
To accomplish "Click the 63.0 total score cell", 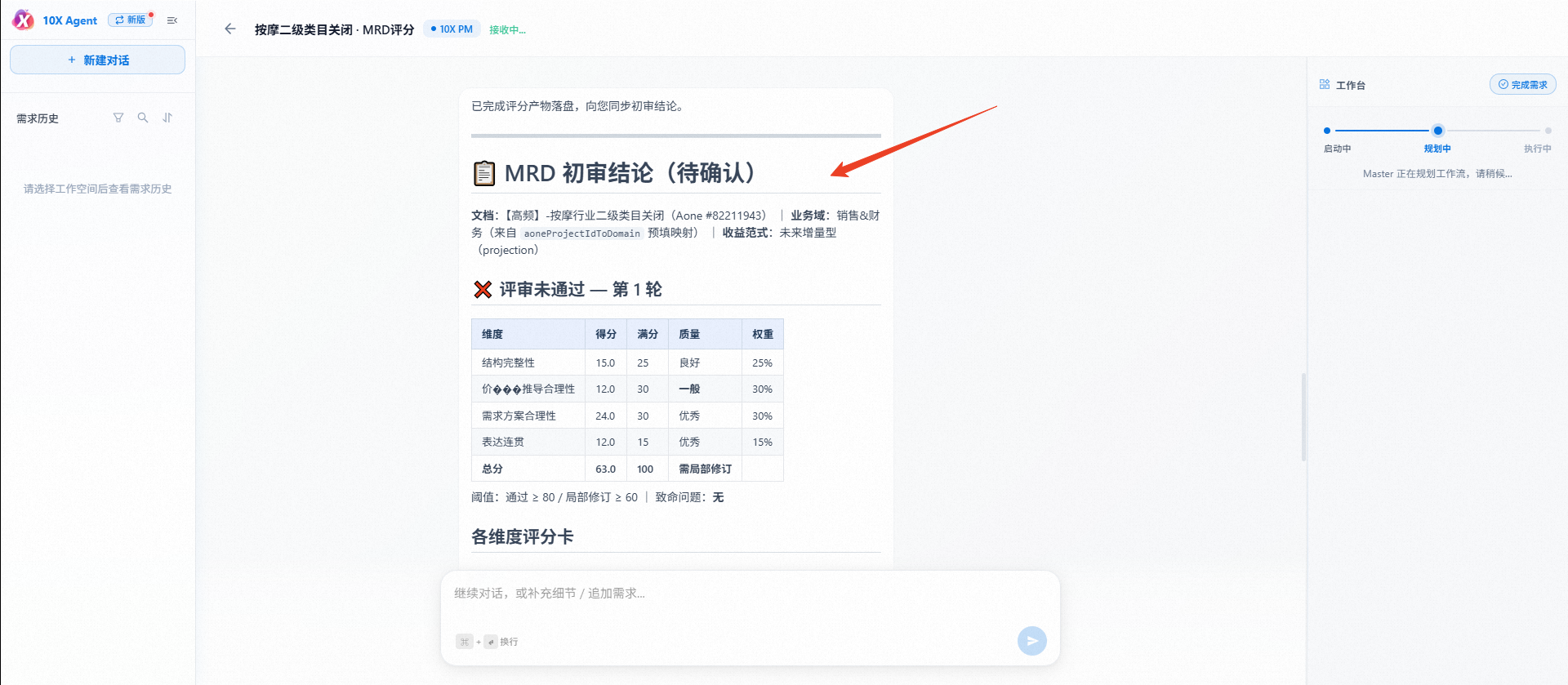I will coord(606,469).
